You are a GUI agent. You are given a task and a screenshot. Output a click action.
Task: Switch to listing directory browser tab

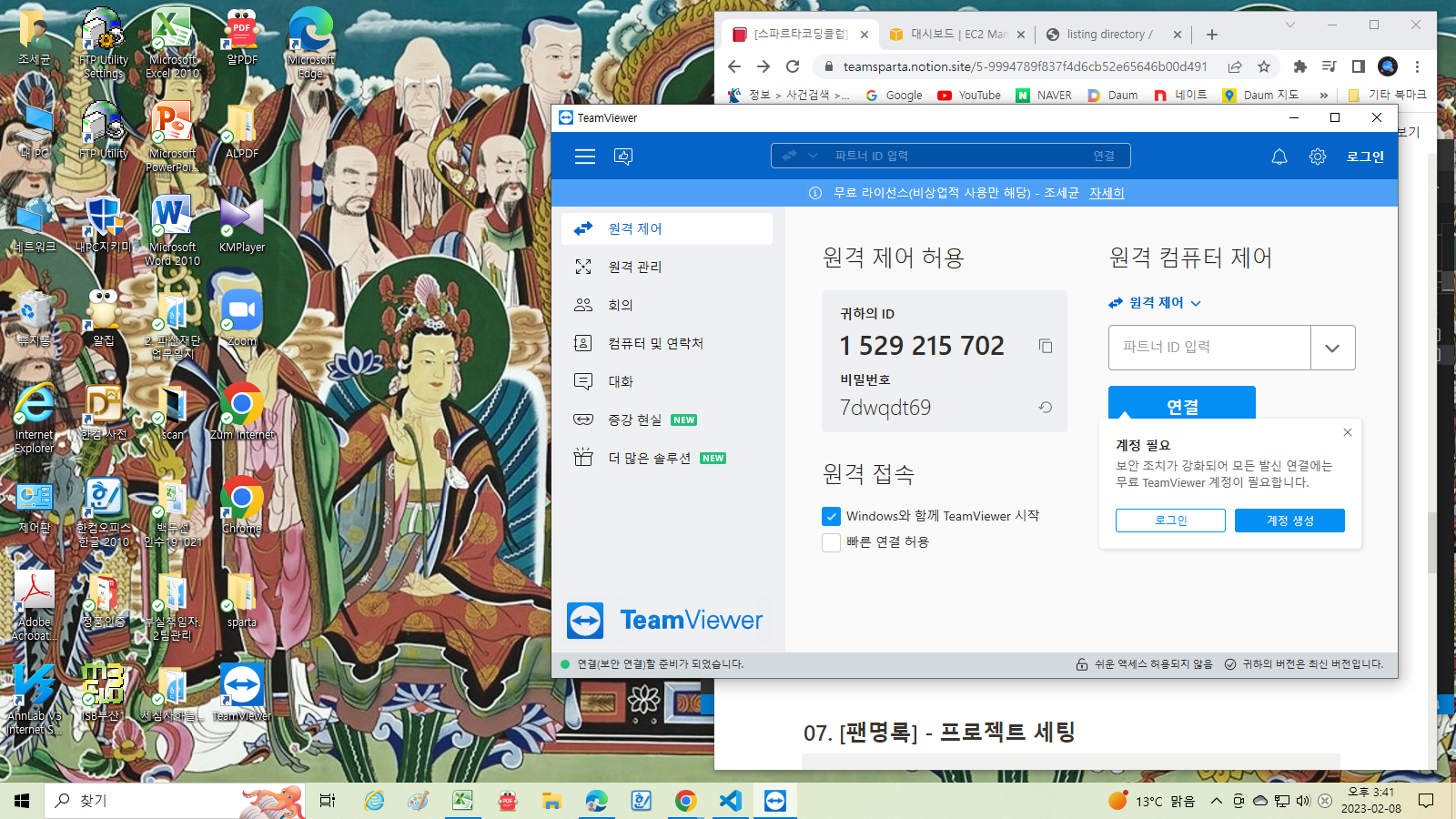click(x=1112, y=34)
